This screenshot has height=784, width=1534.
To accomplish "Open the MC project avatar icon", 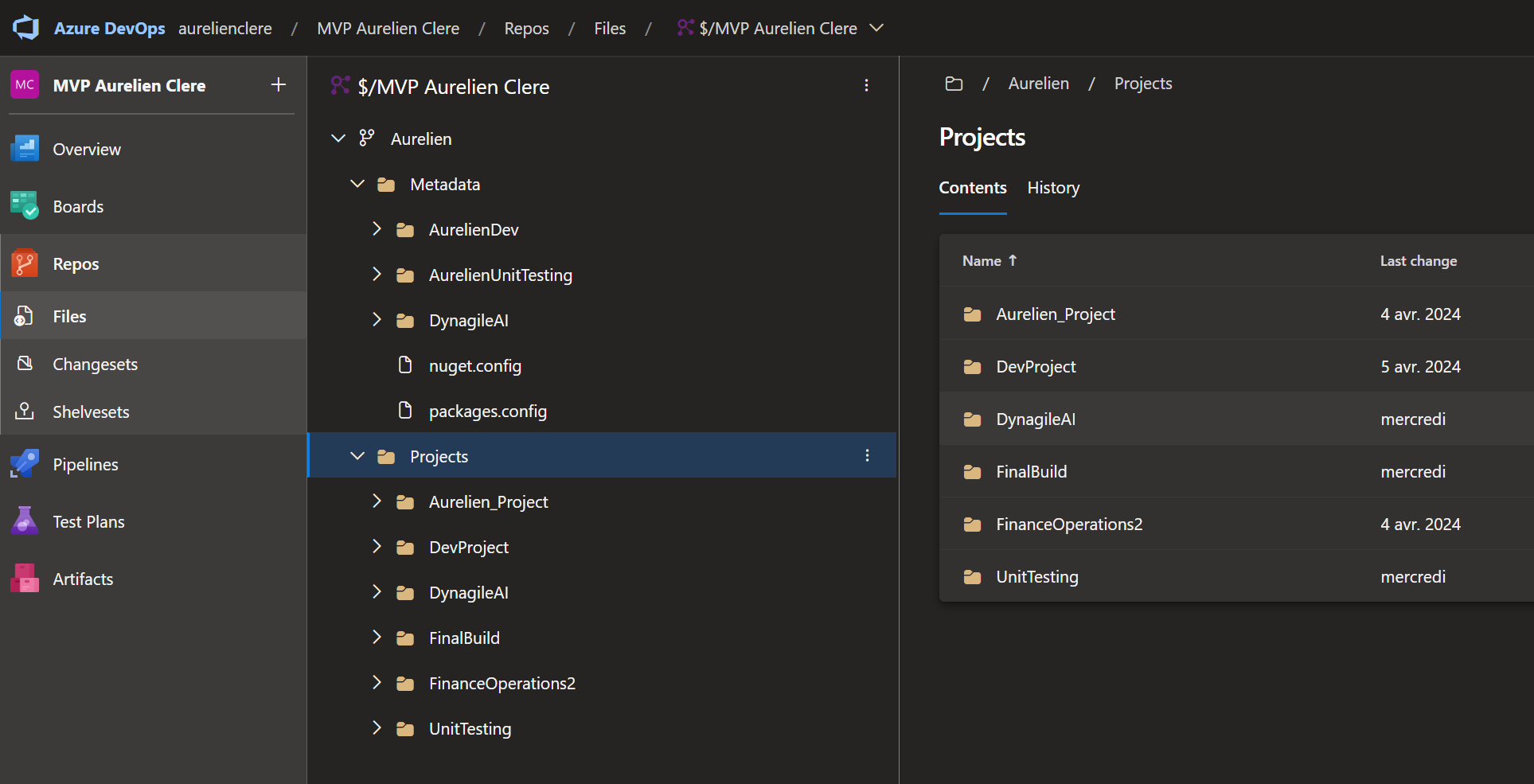I will tap(25, 84).
